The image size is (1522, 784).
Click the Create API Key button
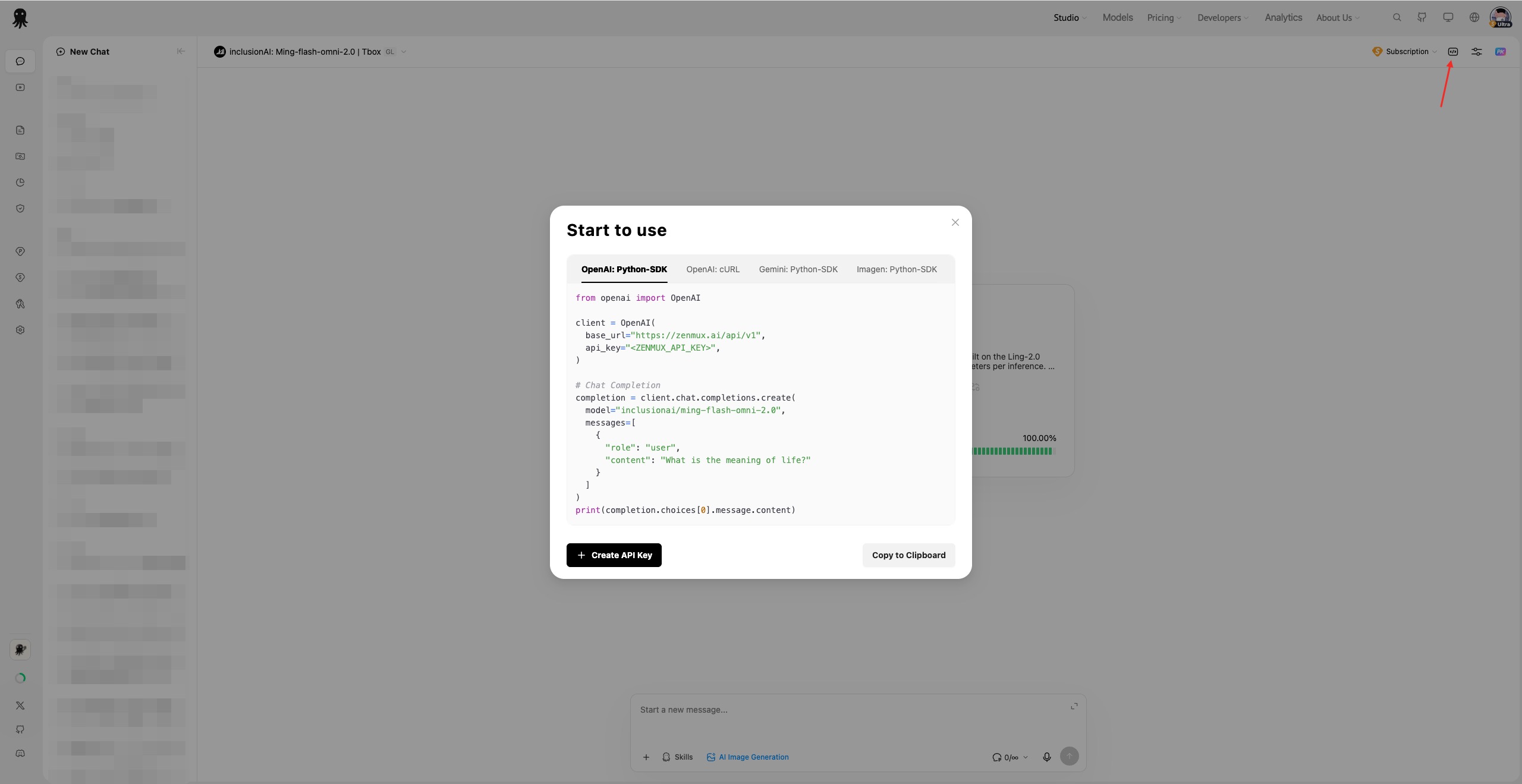point(614,555)
